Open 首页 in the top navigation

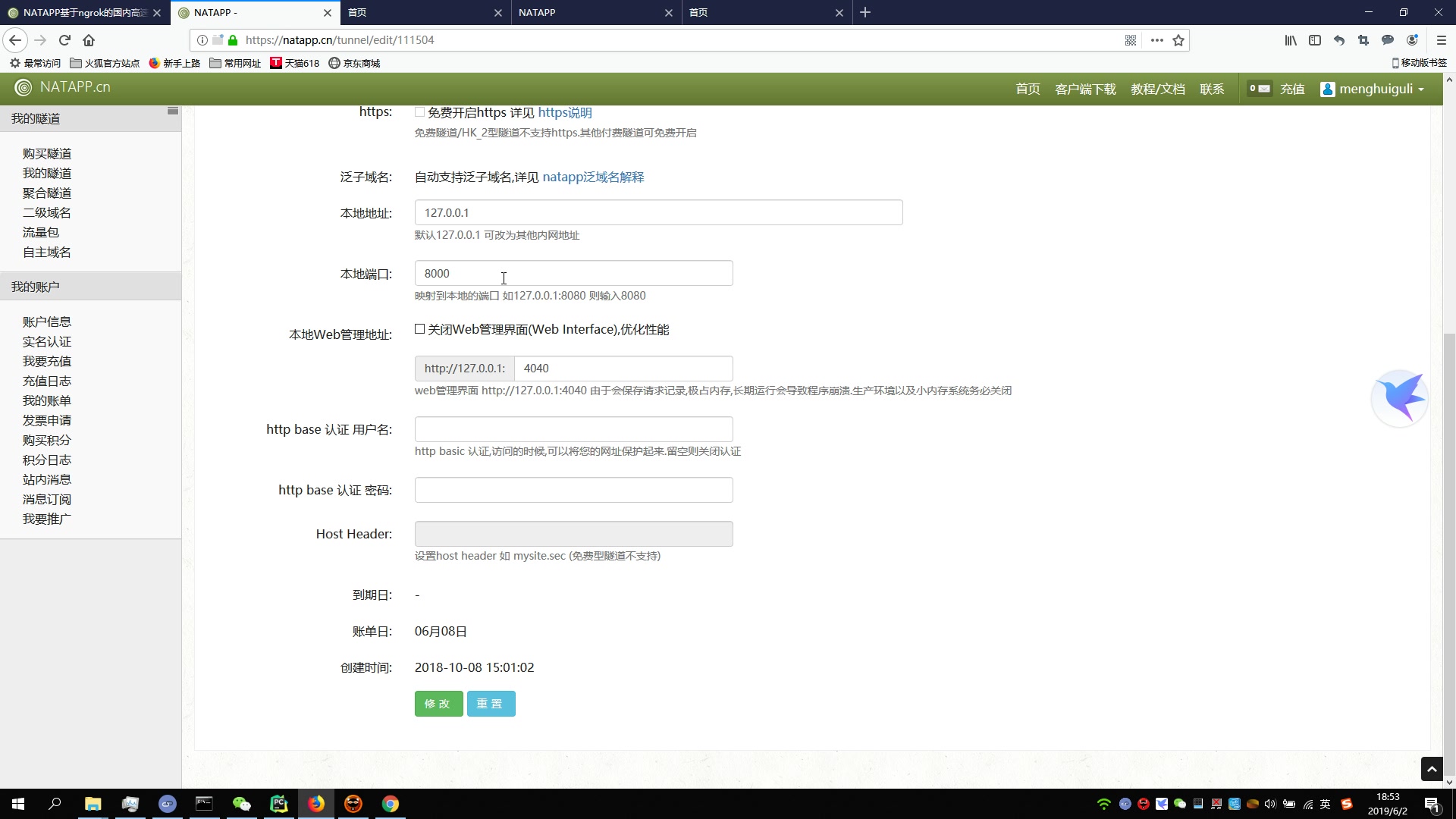click(x=1028, y=89)
